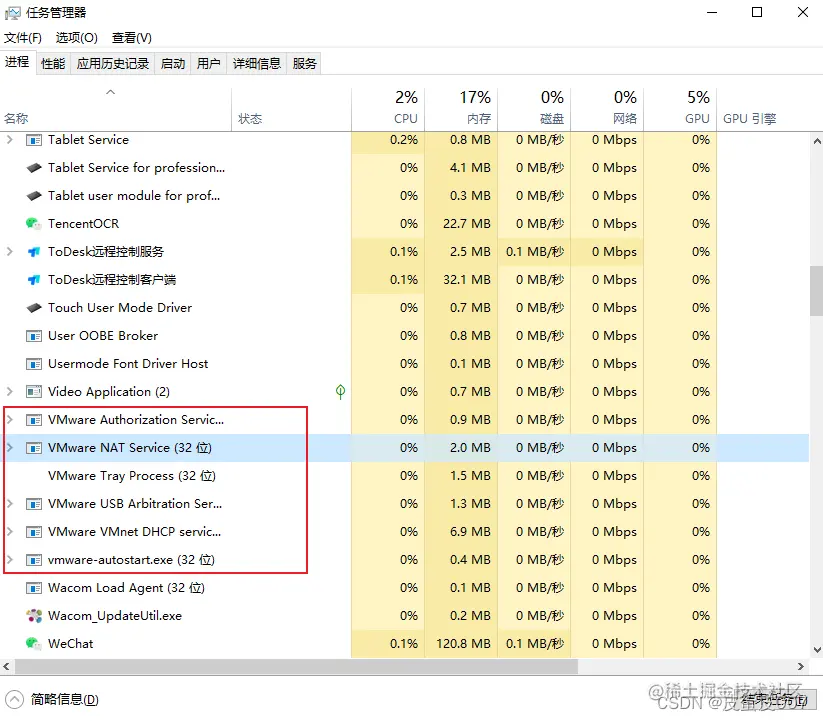Sort processes by 网络 column

click(607, 110)
